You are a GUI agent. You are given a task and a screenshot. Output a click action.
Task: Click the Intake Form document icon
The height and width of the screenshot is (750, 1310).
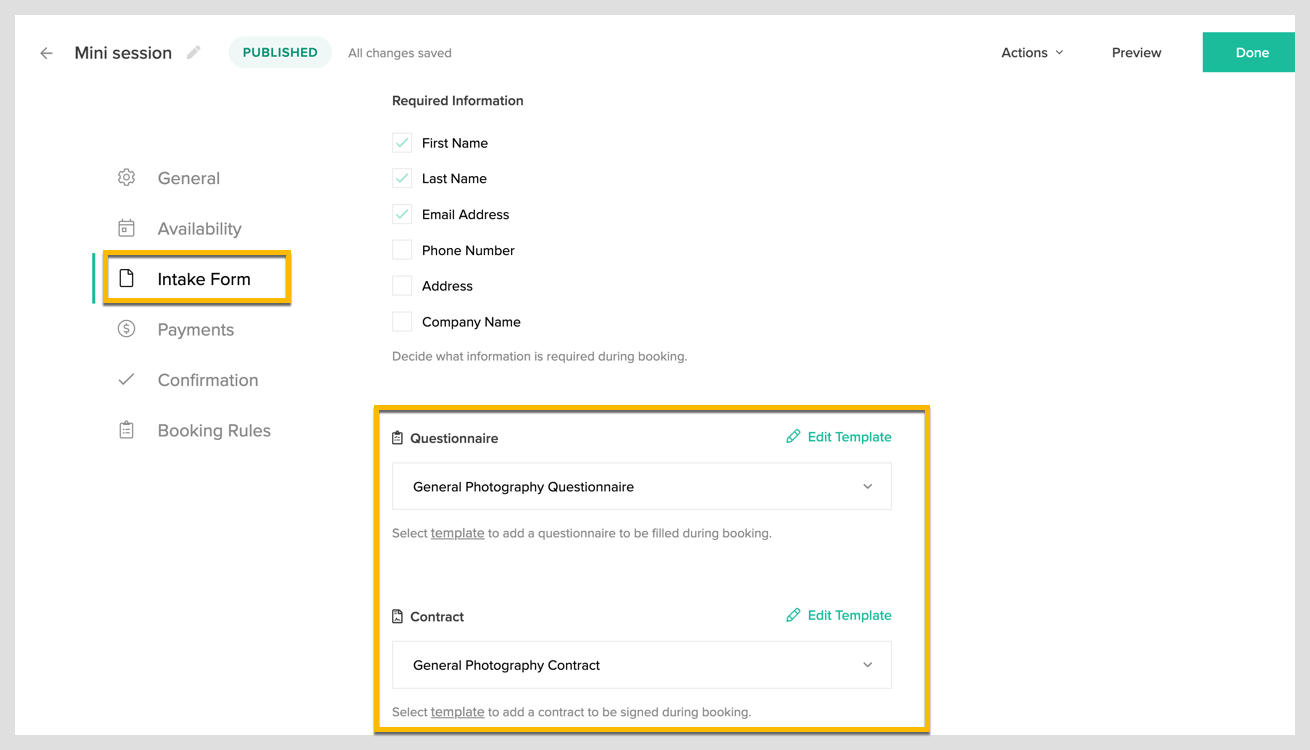126,278
